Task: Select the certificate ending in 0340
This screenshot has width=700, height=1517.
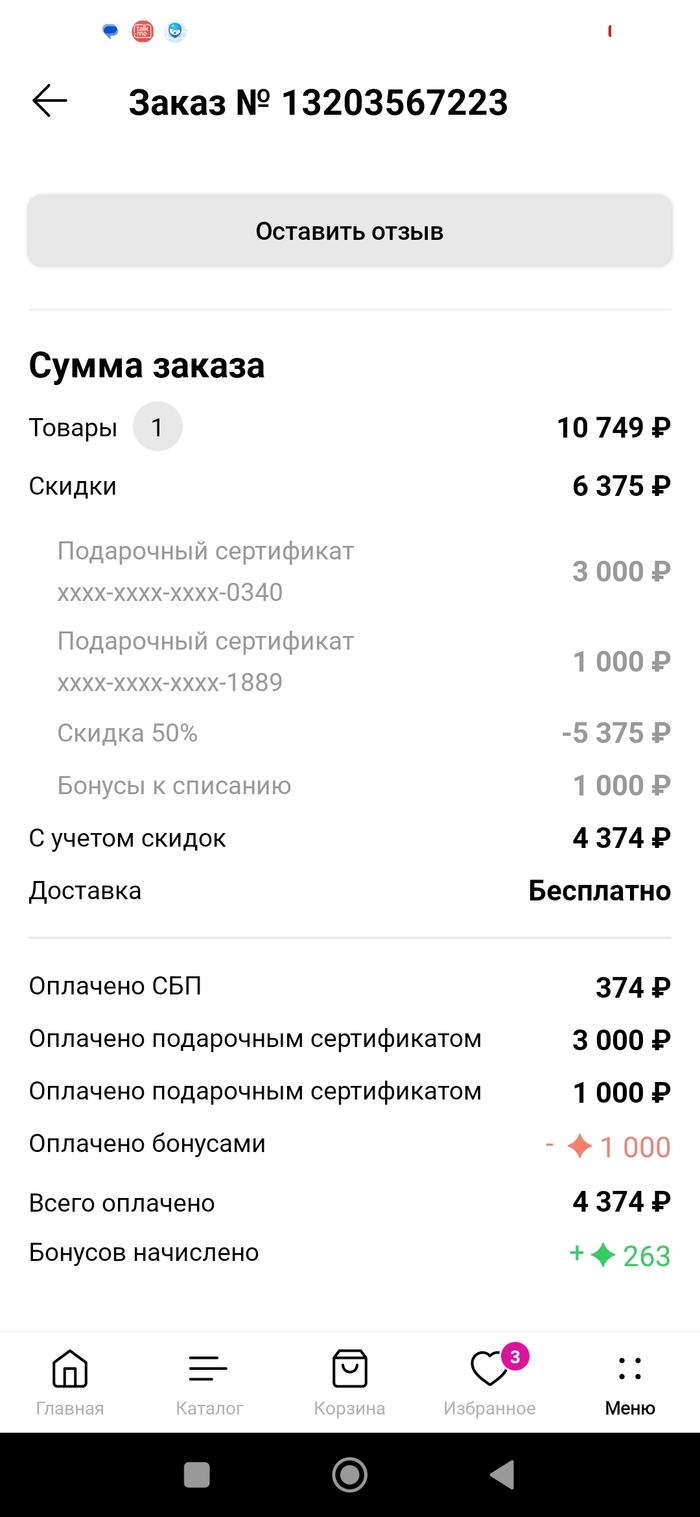Action: tap(170, 592)
